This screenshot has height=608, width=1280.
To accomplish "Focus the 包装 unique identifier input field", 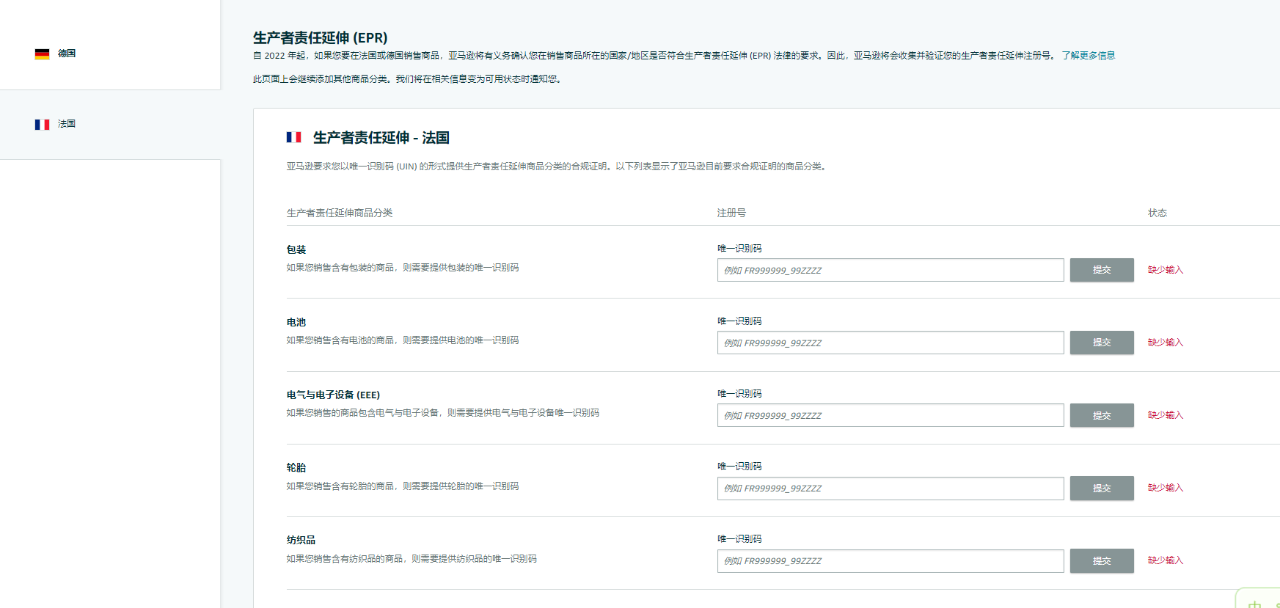I will click(x=890, y=270).
